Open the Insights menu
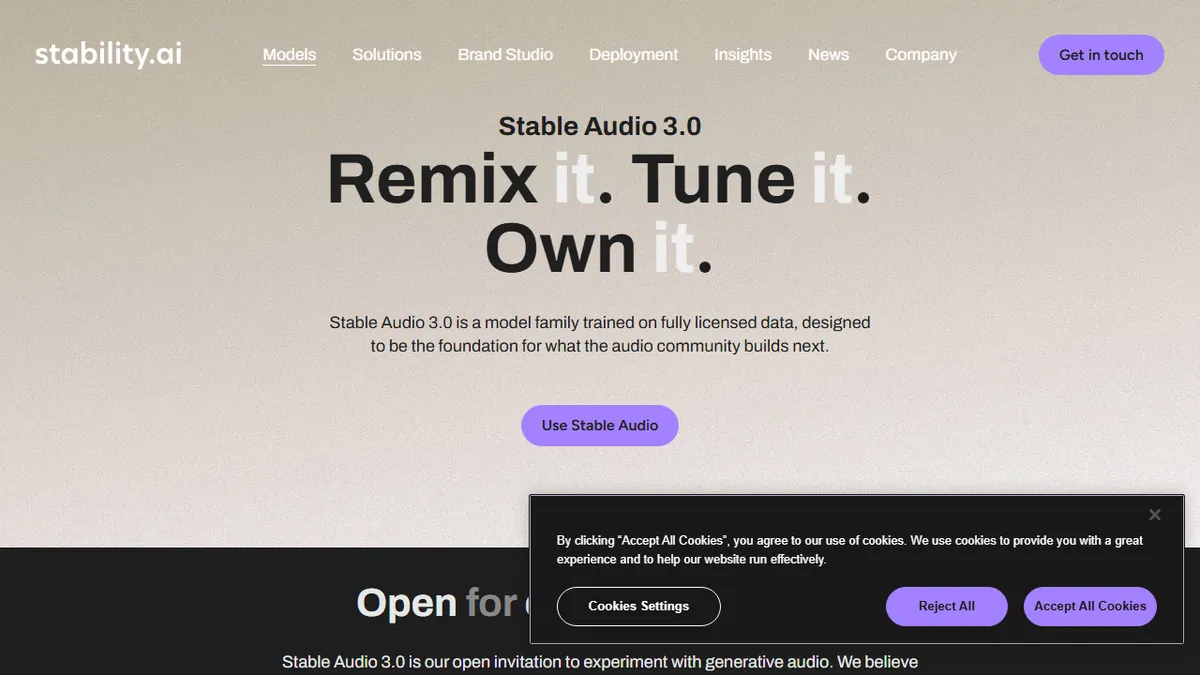The image size is (1200, 675). 743,55
